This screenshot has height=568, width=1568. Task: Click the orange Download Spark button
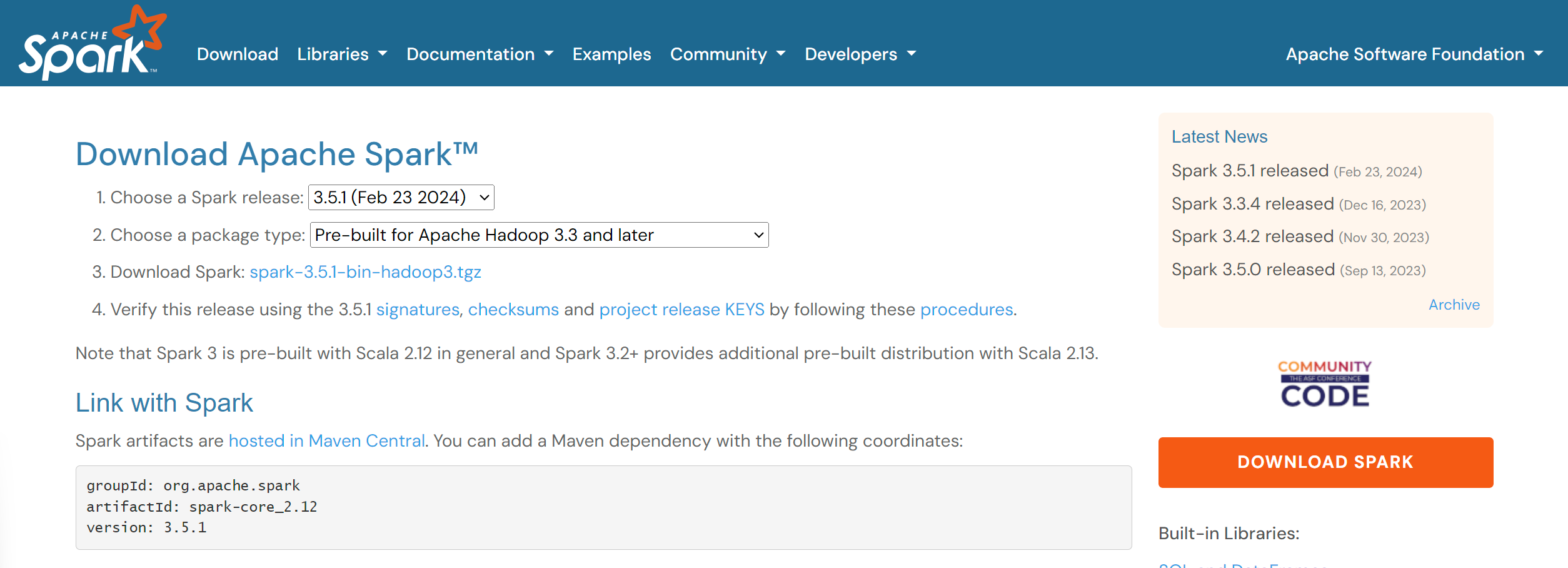(x=1325, y=462)
